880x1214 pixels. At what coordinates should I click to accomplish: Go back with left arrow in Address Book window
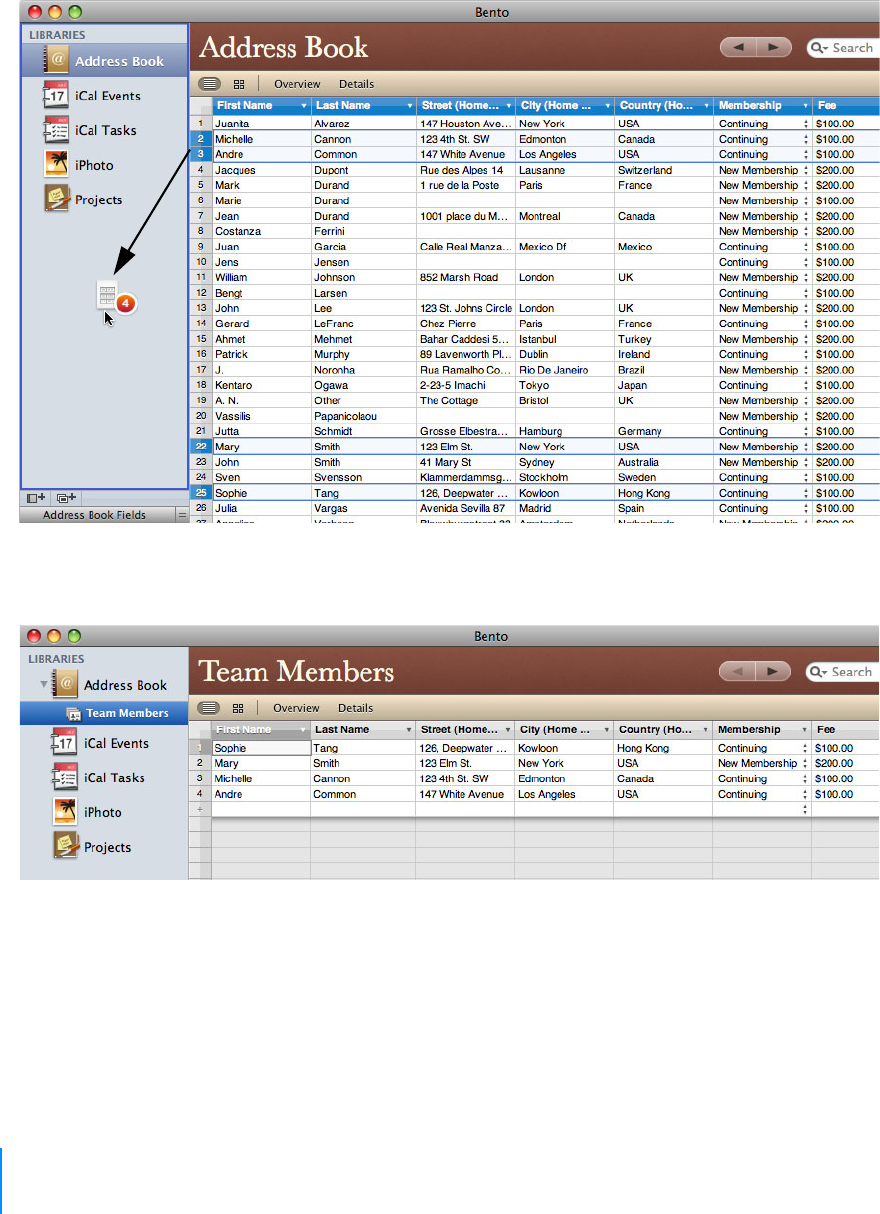tap(738, 47)
